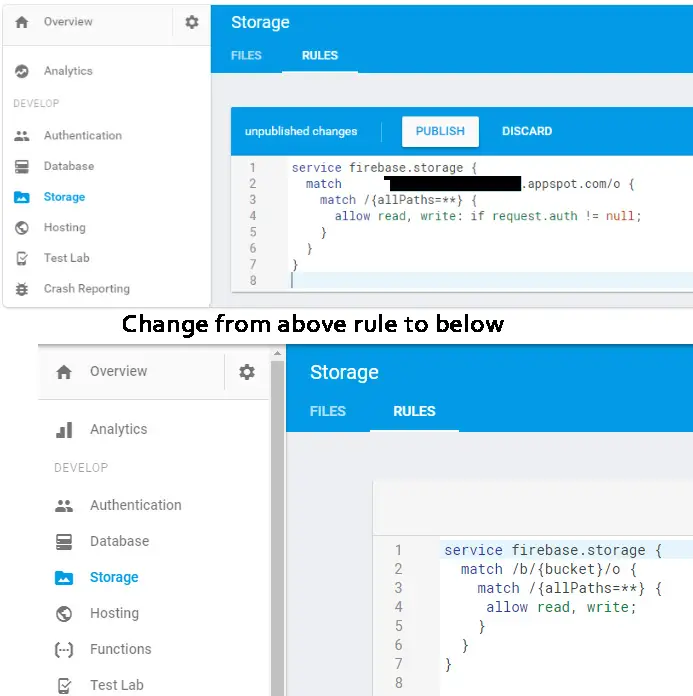The image size is (693, 696).
Task: Open Database label in bottom sidebar
Action: point(119,541)
